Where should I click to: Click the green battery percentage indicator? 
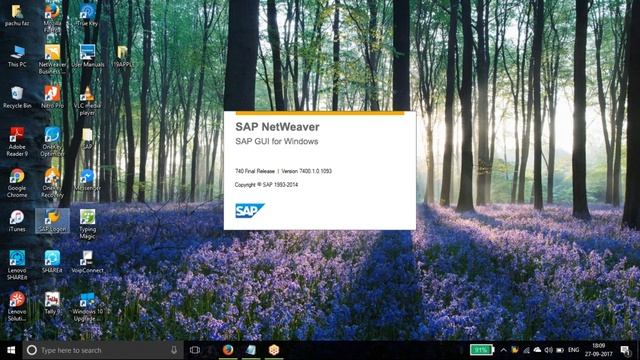pyautogui.click(x=482, y=350)
